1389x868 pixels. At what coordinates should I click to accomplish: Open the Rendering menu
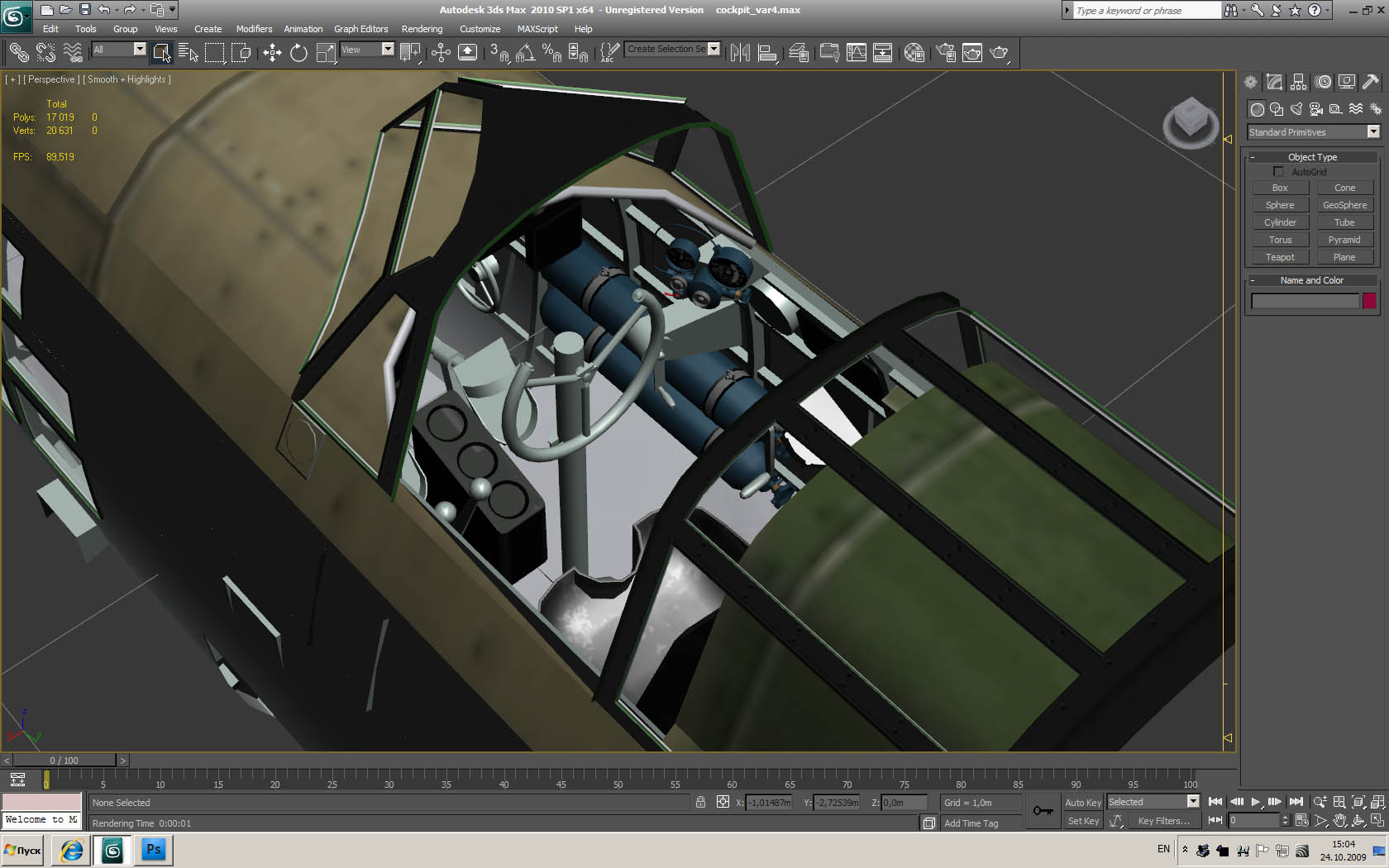pyautogui.click(x=422, y=29)
